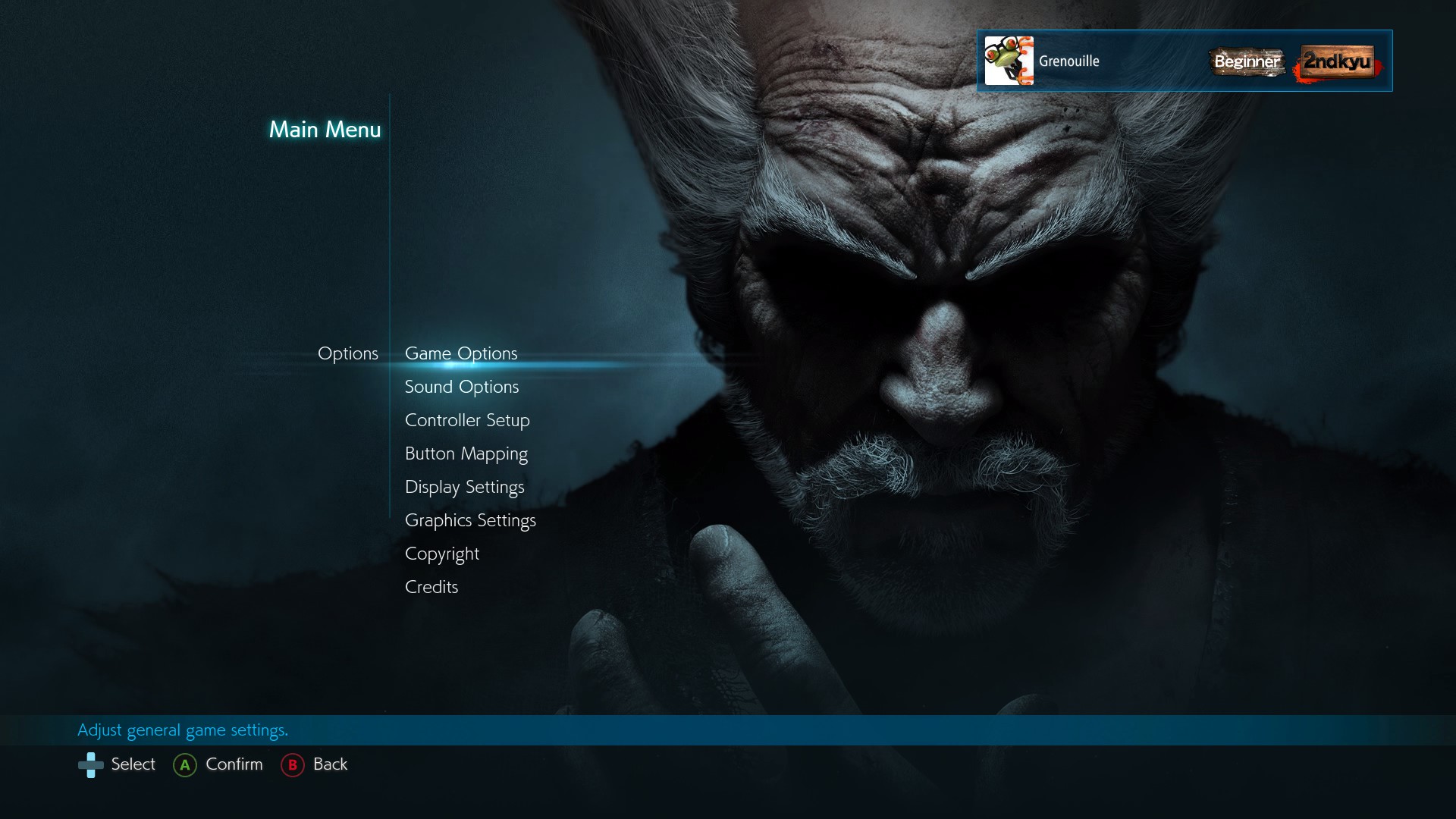Click the 'Adjust general game settings.' hint
Image resolution: width=1456 pixels, height=819 pixels.
183,730
